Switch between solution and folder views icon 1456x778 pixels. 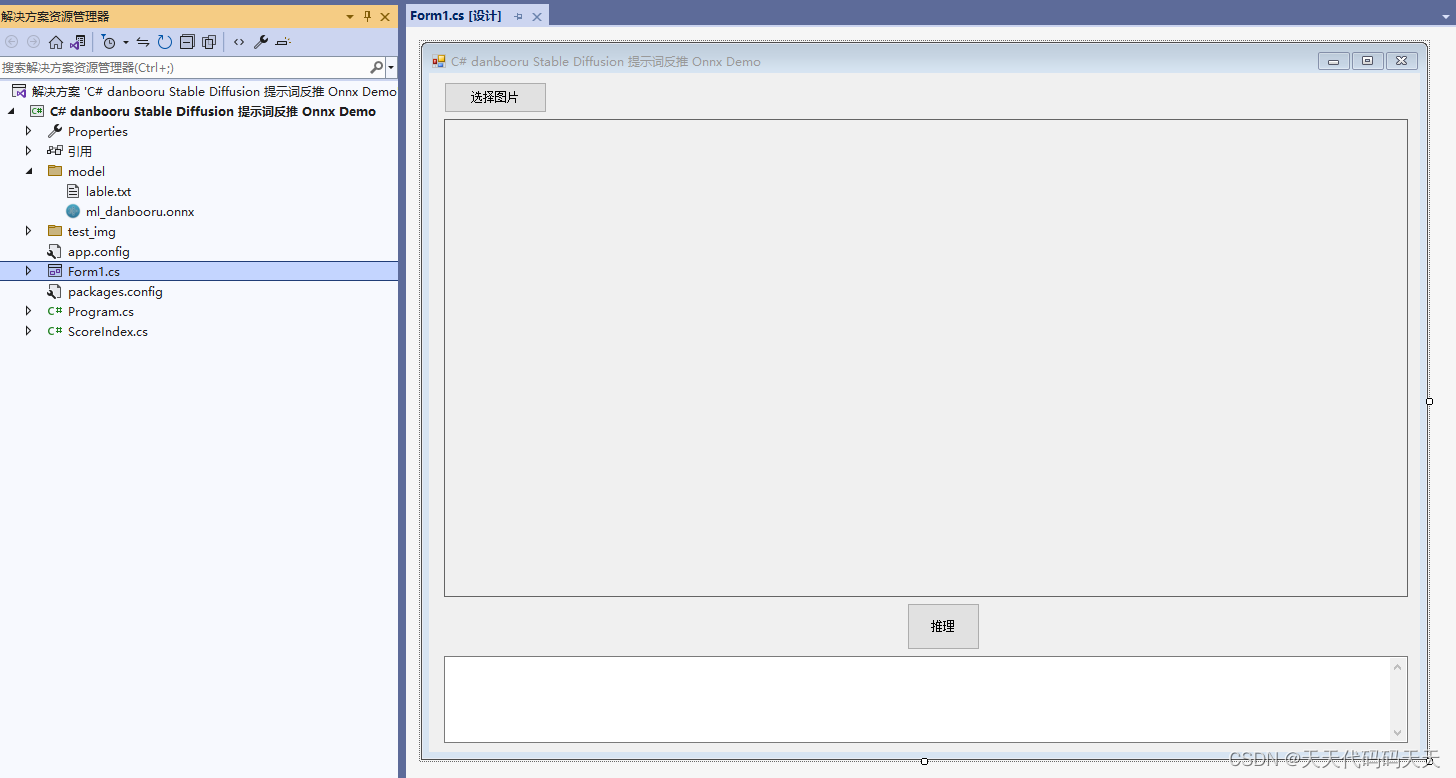coord(78,42)
